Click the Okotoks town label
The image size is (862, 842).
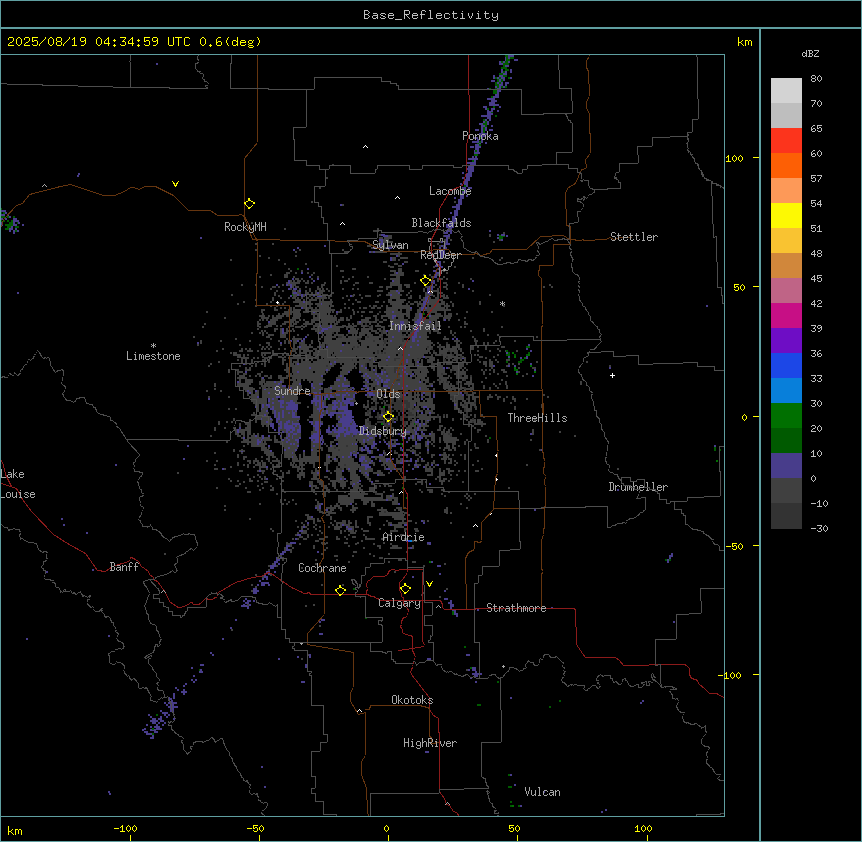coord(412,700)
